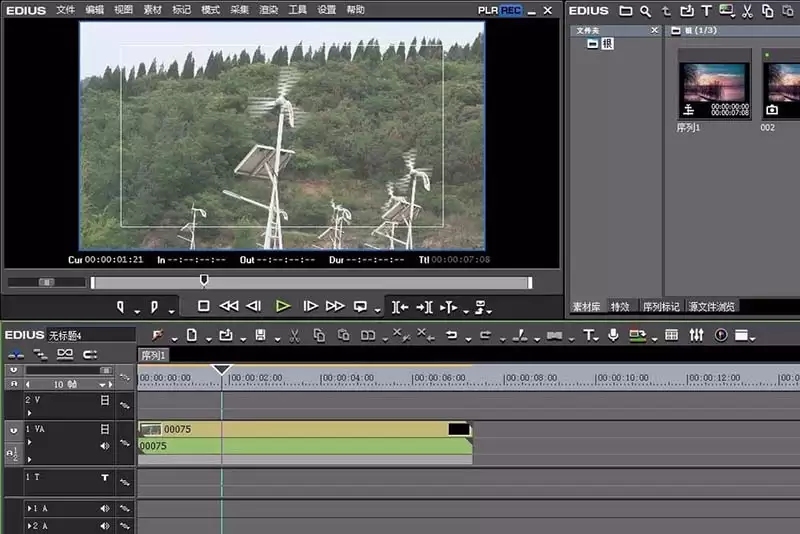Open the audio mixer icon
The height and width of the screenshot is (534, 800).
(x=696, y=335)
